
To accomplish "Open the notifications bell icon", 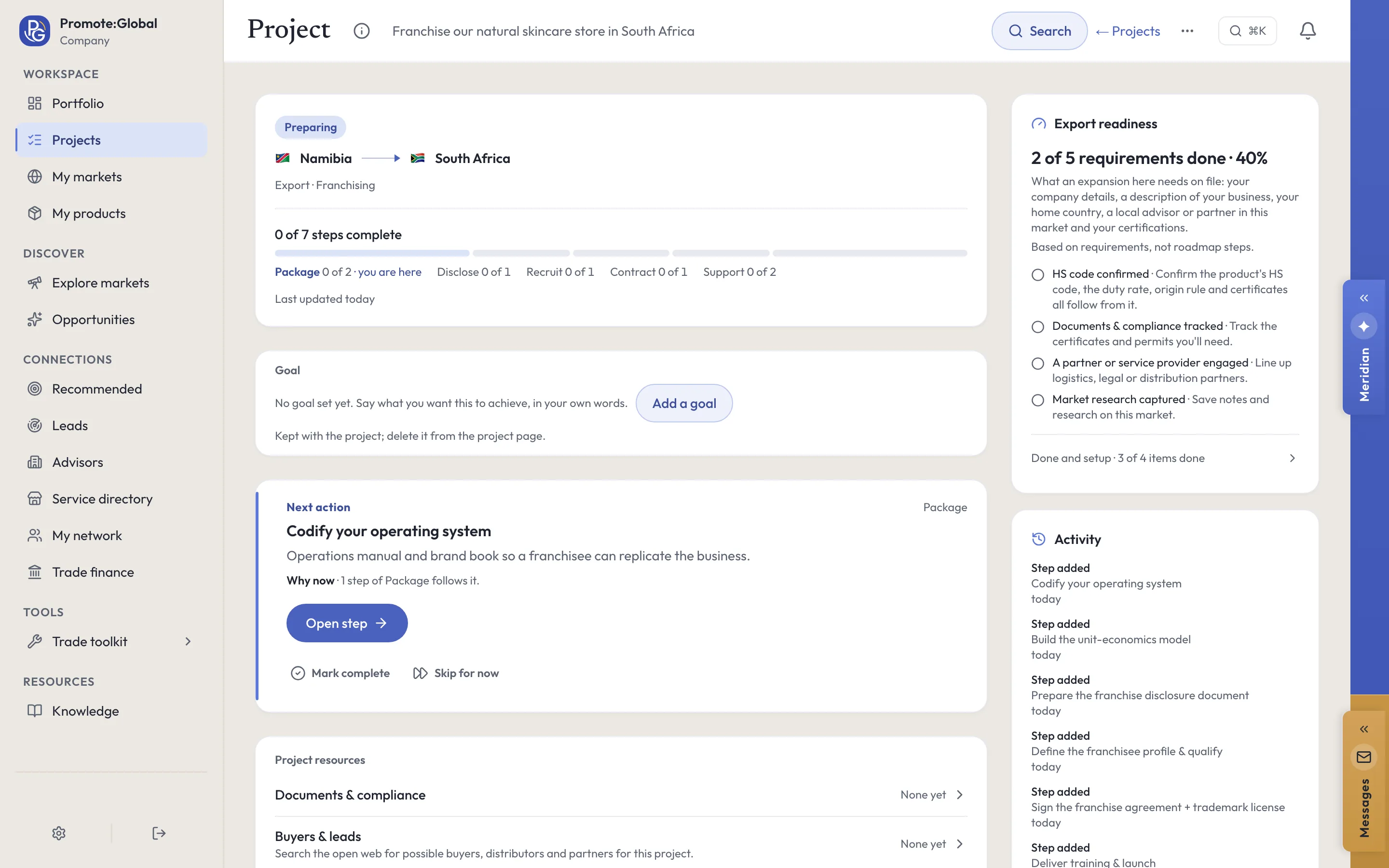I will (1307, 31).
